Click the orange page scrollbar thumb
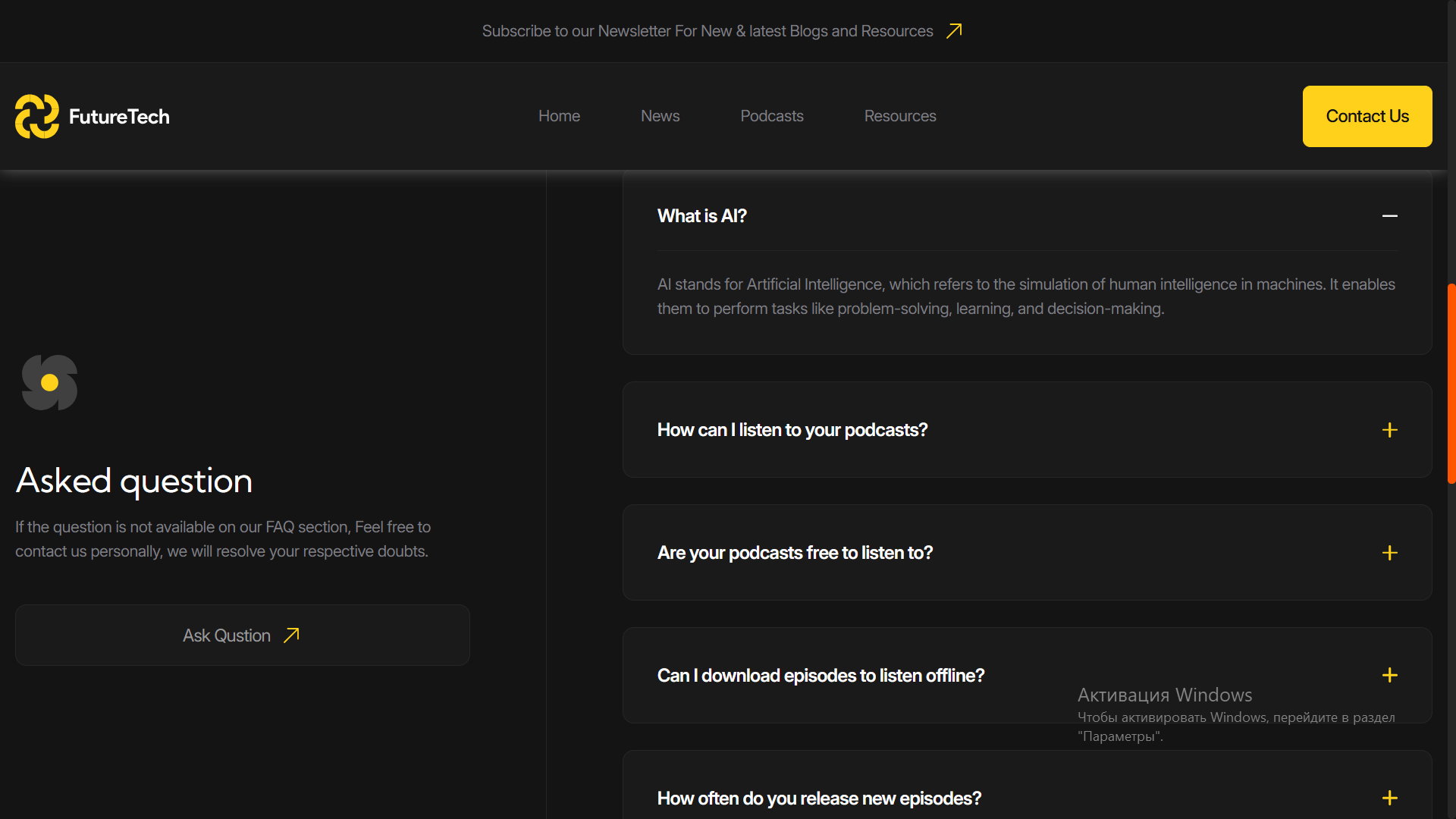Viewport: 1456px width, 819px height. click(x=1451, y=383)
